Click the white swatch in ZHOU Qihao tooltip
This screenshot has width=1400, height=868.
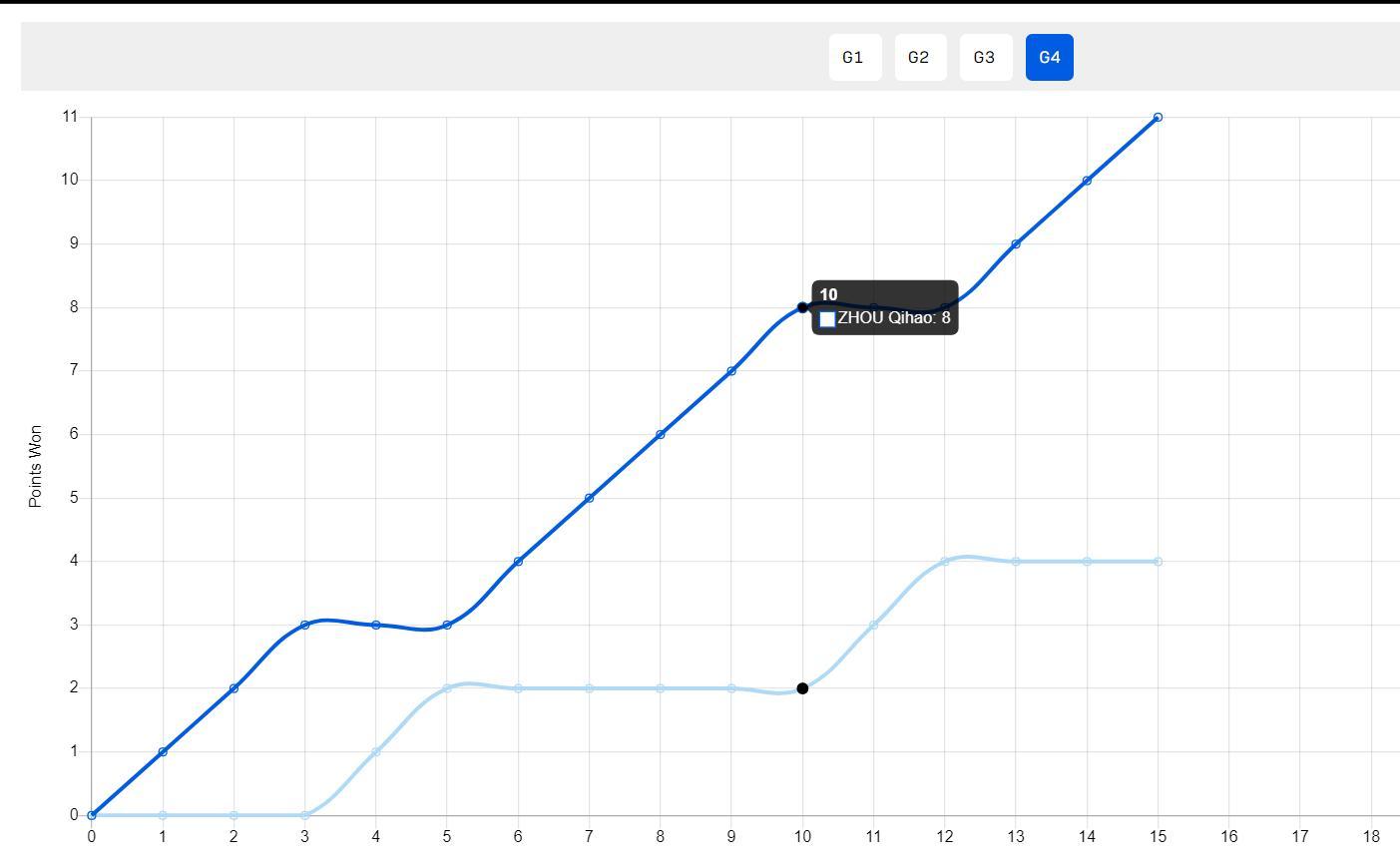tap(827, 319)
